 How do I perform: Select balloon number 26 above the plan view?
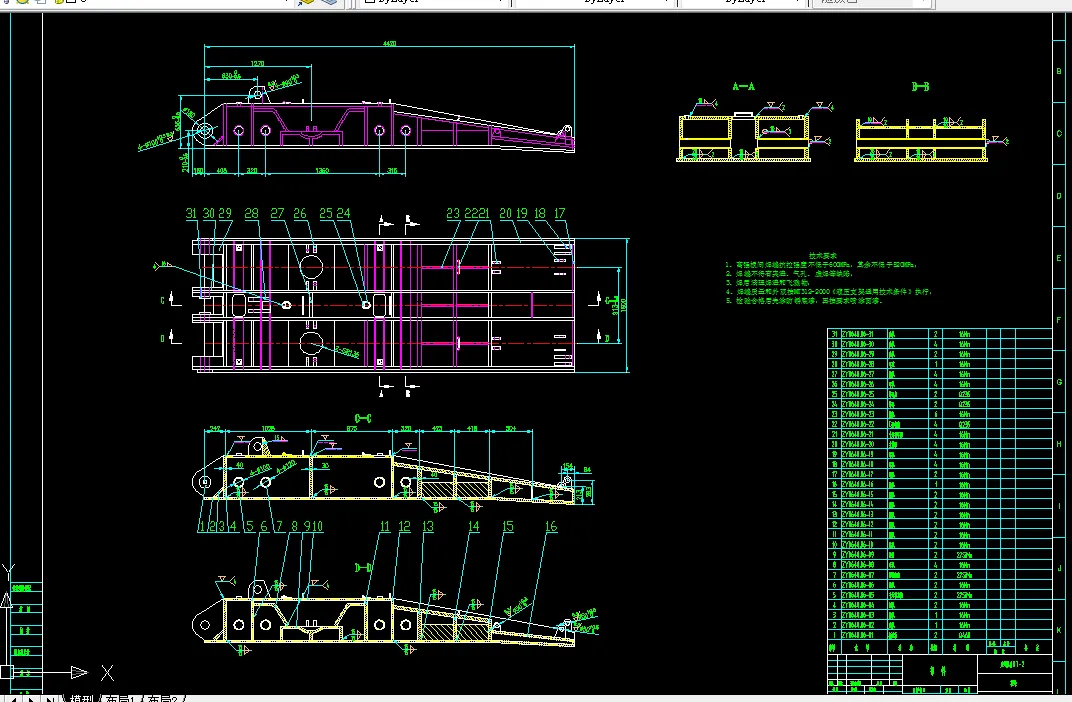pyautogui.click(x=300, y=213)
